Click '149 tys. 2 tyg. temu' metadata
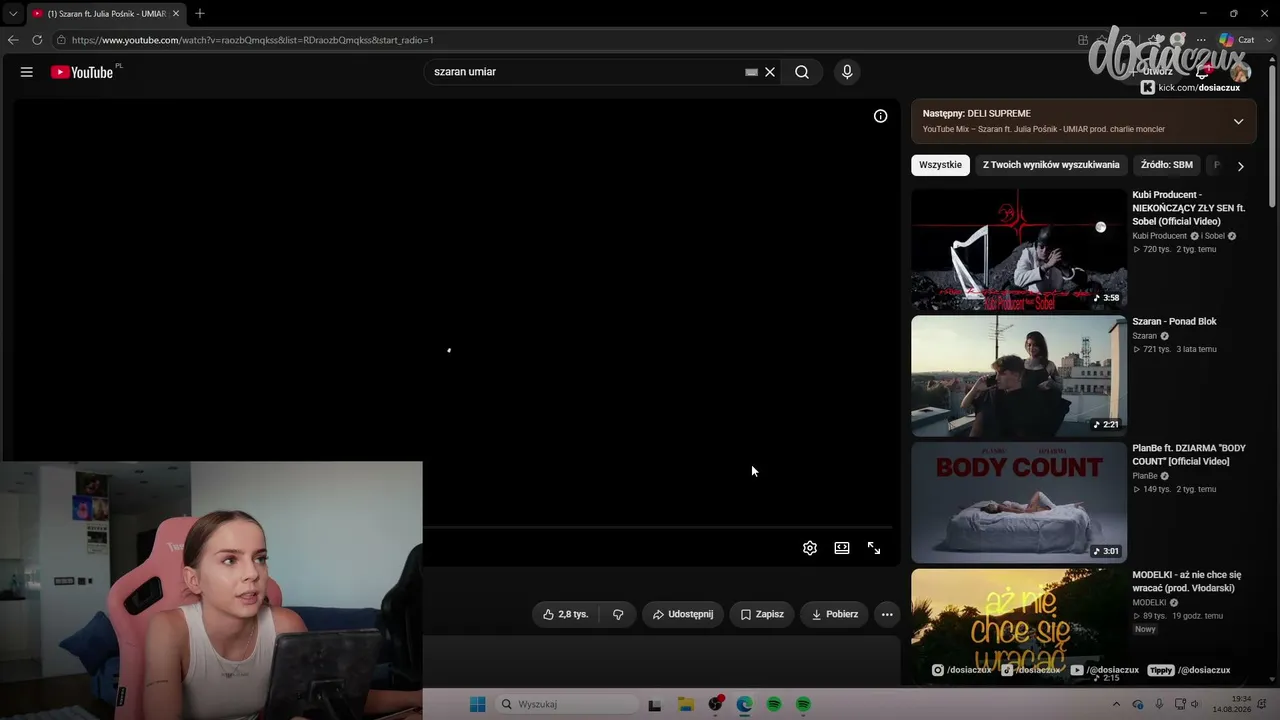1280x720 pixels. point(1175,489)
